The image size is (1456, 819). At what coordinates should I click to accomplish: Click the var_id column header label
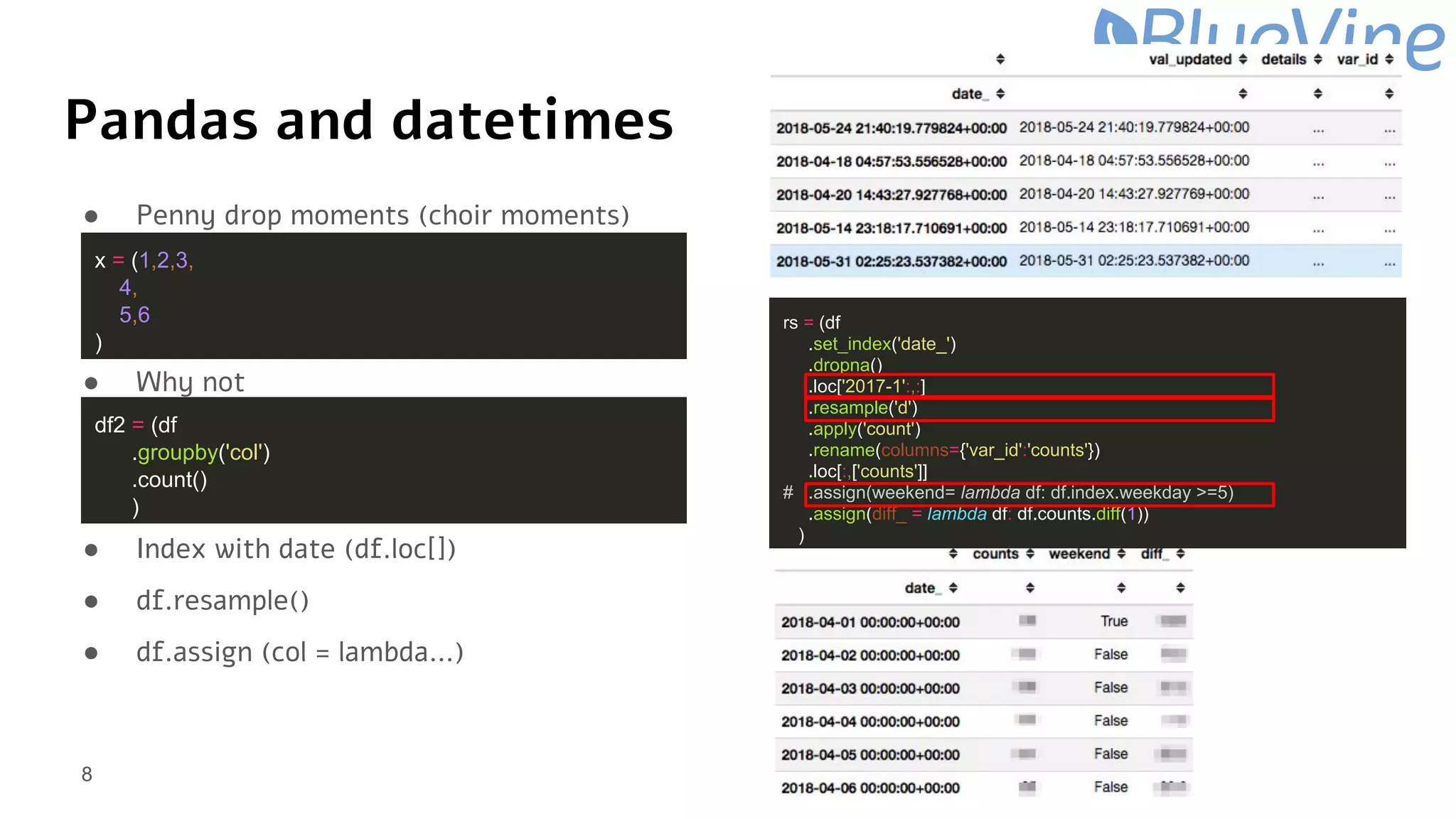coord(1357,60)
